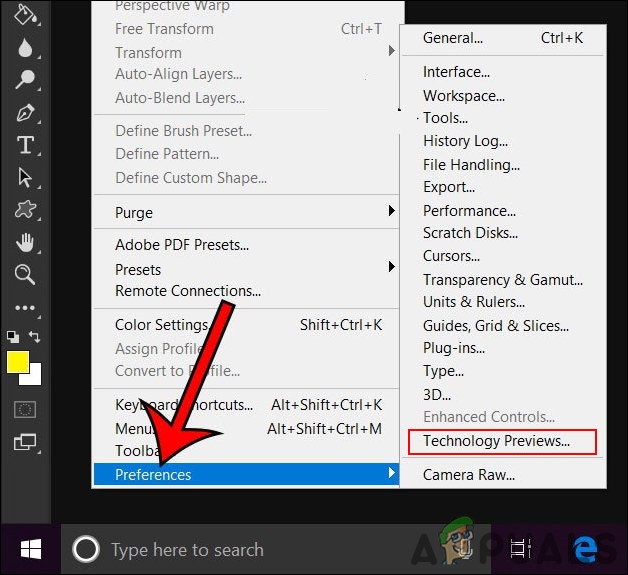Select the Zoom tool in toolbar
The width and height of the screenshot is (628, 575).
[x=25, y=275]
